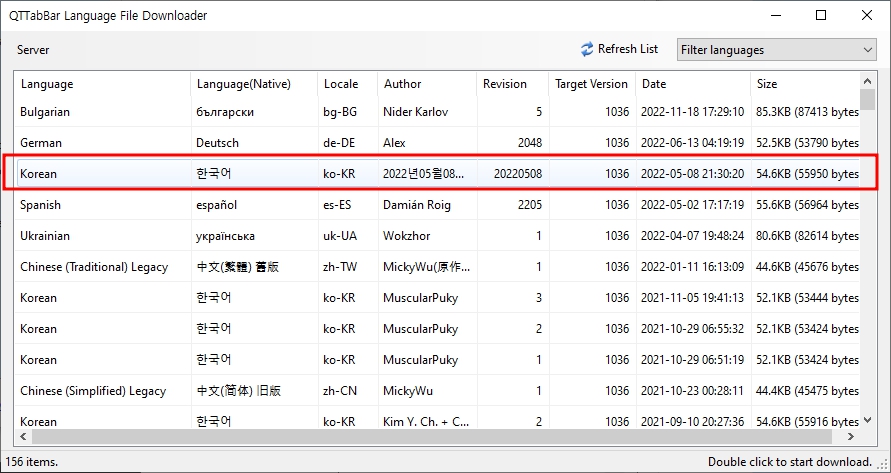Select Chinese (Traditional) Legacy row
The width and height of the screenshot is (891, 473).
click(438, 267)
